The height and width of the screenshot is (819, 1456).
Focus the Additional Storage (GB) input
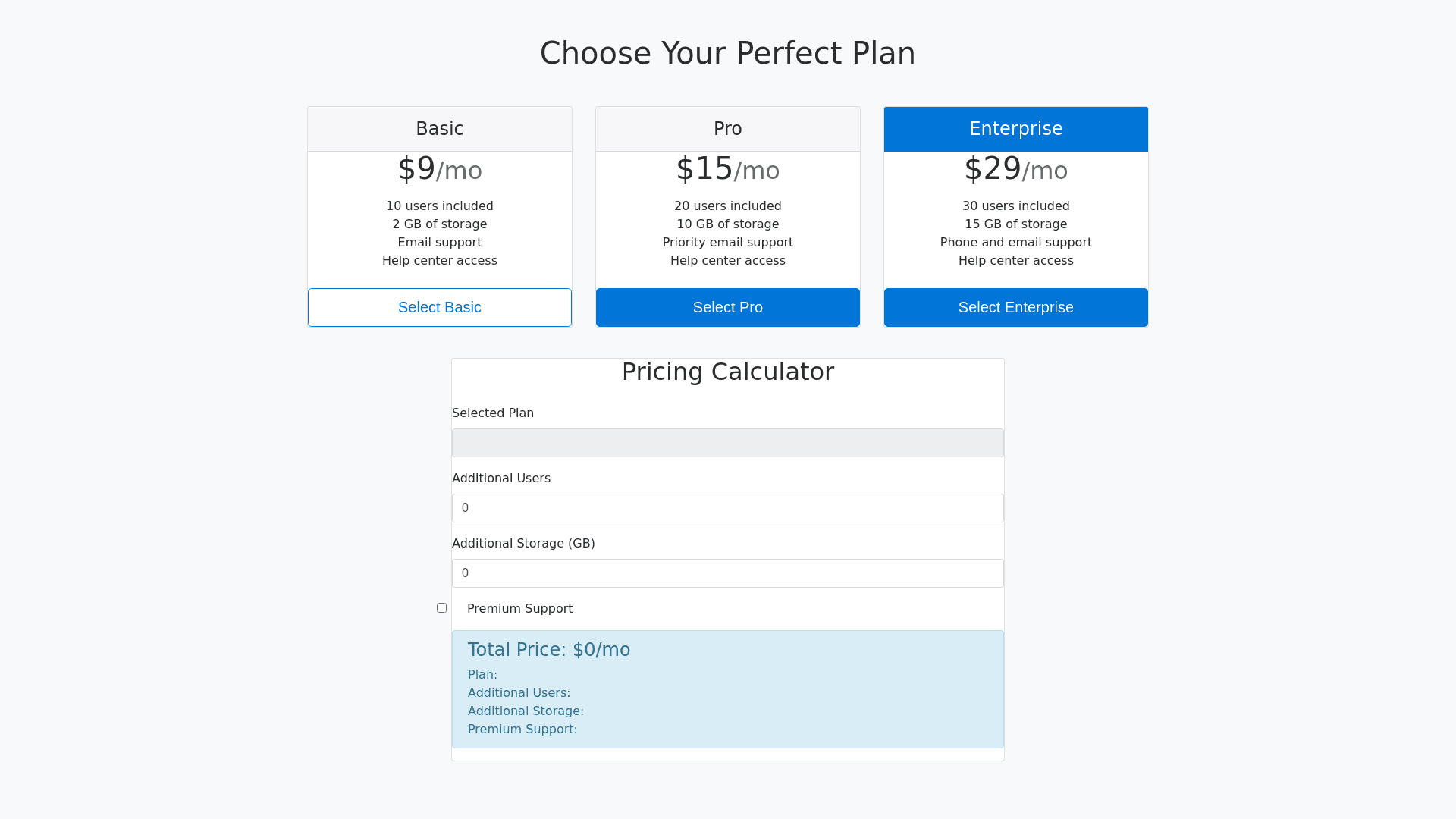[x=728, y=573]
